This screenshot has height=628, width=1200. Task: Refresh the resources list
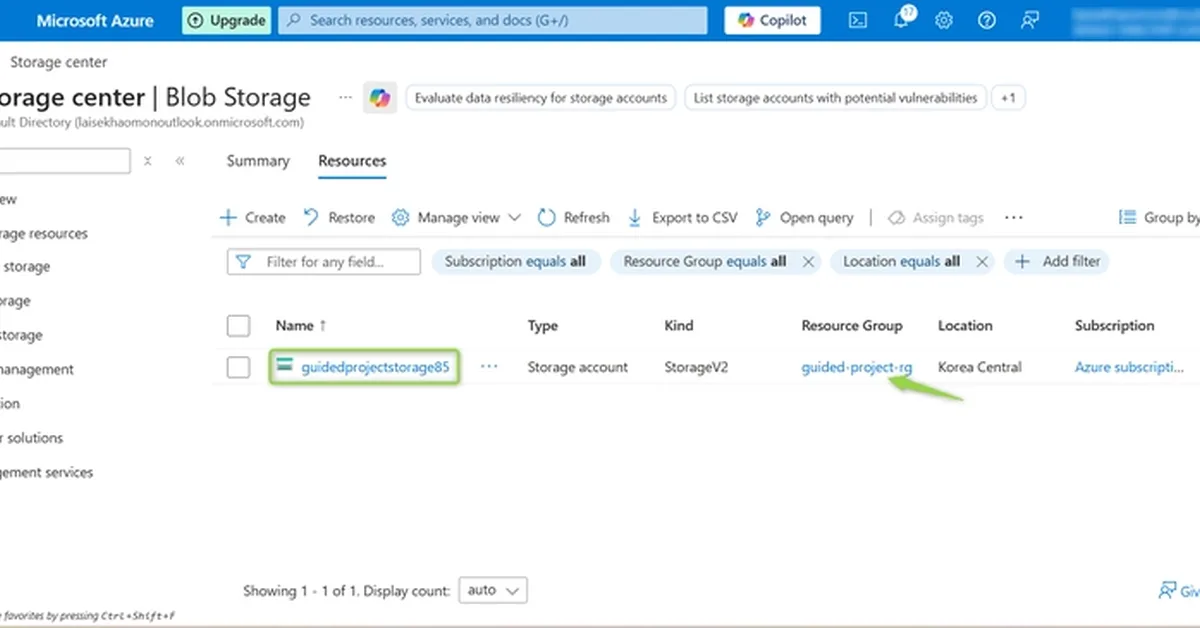[x=572, y=217]
